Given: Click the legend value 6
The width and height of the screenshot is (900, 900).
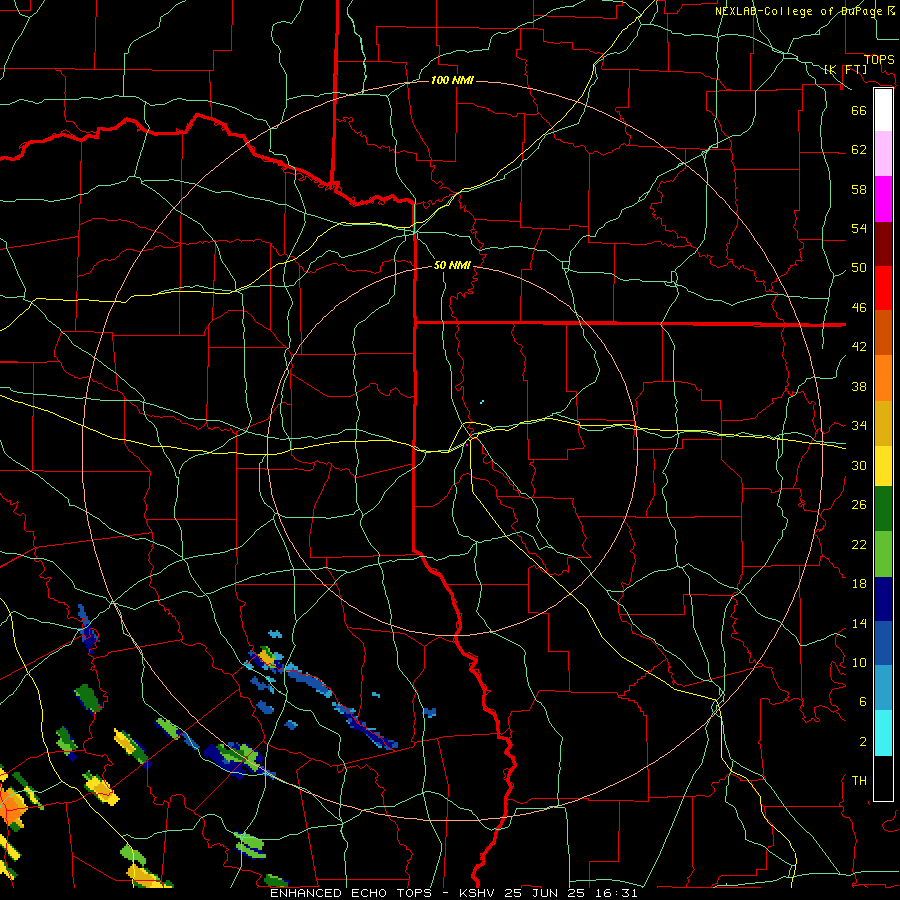Looking at the screenshot, I should click(x=863, y=702).
